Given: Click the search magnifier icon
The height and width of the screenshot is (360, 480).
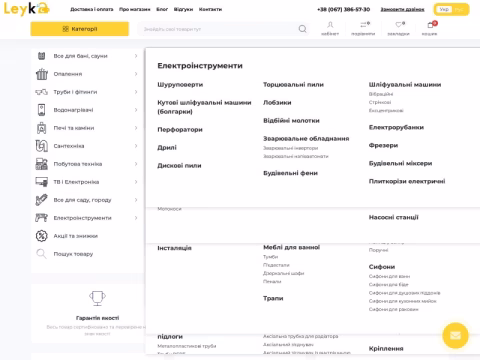Looking at the screenshot, I should 303,29.
